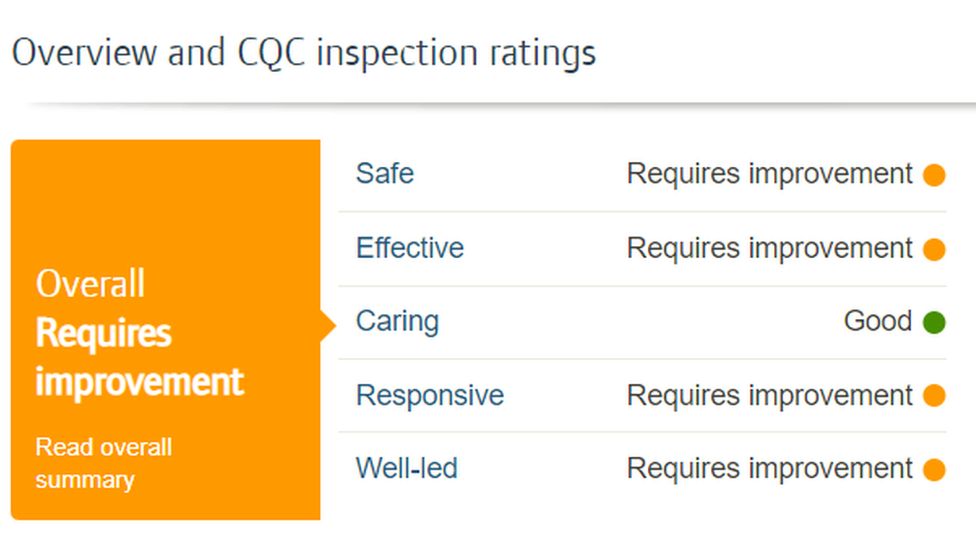Screen dimensions: 976x549
Task: Open the Well-led rating link
Action: coord(406,468)
